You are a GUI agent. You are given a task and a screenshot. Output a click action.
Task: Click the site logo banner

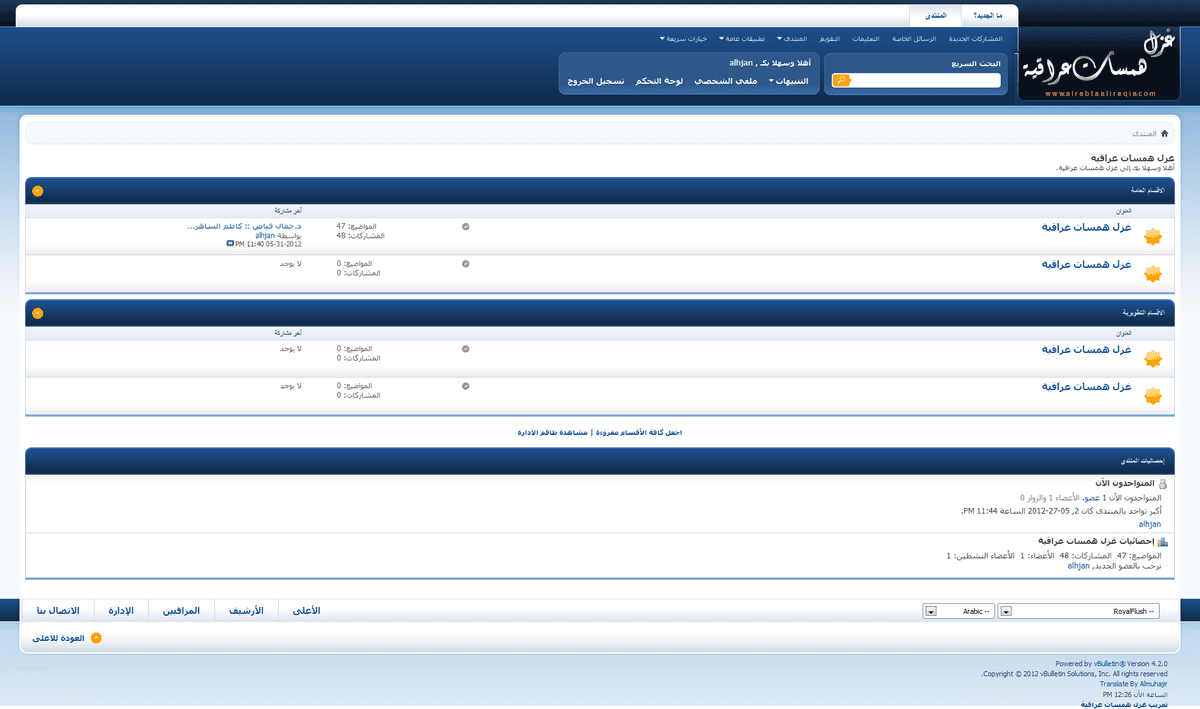click(1100, 62)
